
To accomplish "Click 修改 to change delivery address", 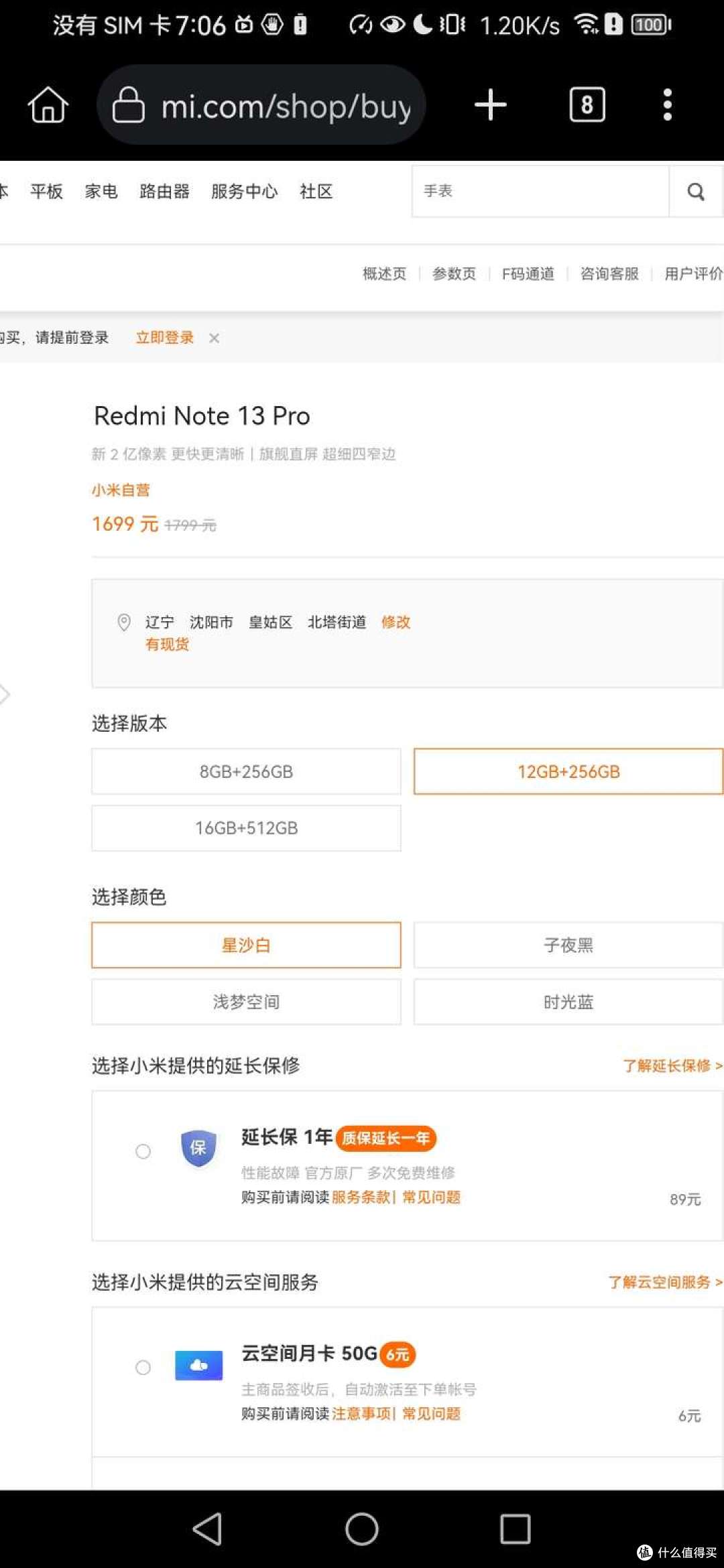I will pyautogui.click(x=396, y=622).
